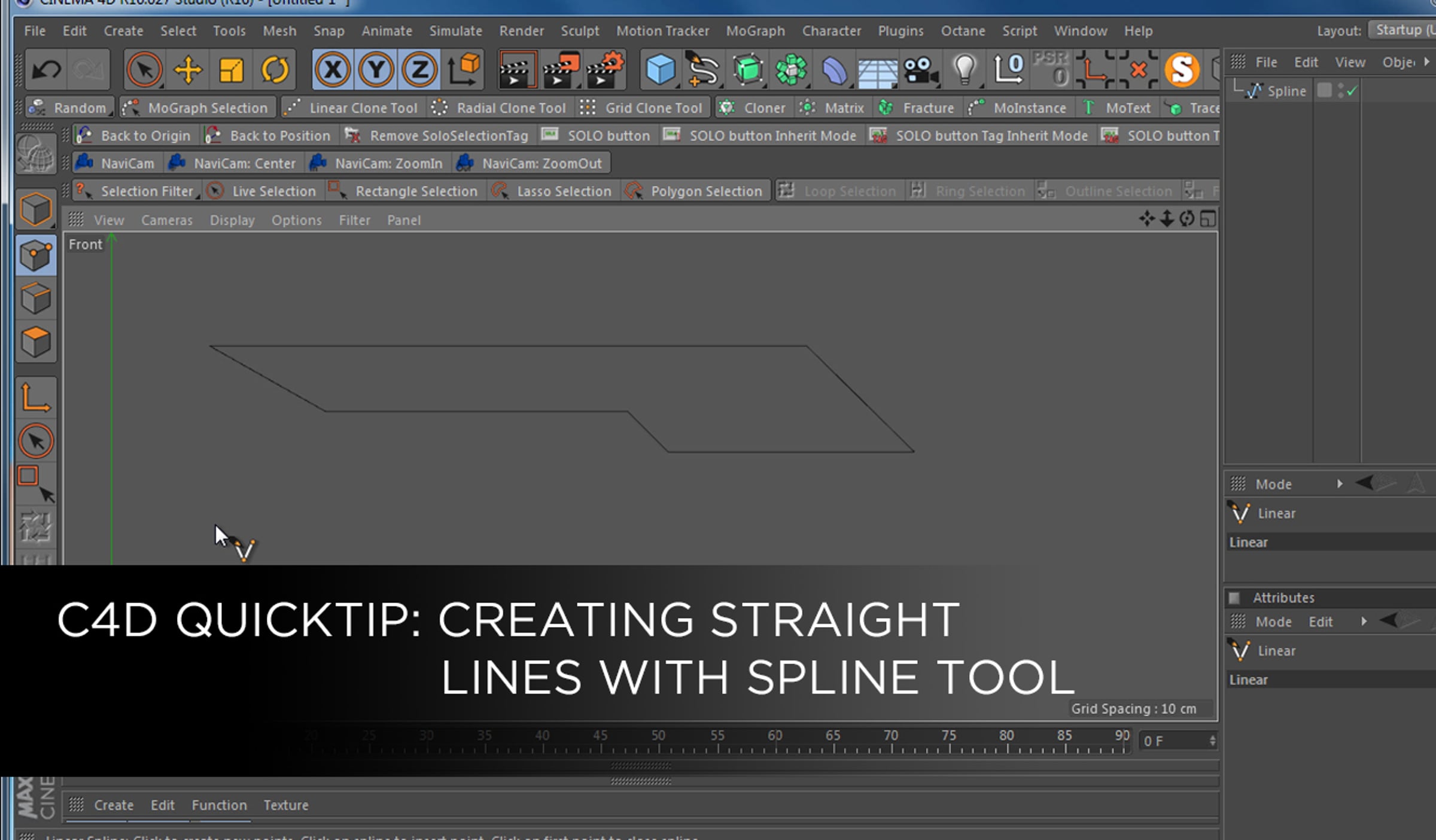The width and height of the screenshot is (1436, 840).
Task: Click the Undo arrow icon
Action: point(46,70)
